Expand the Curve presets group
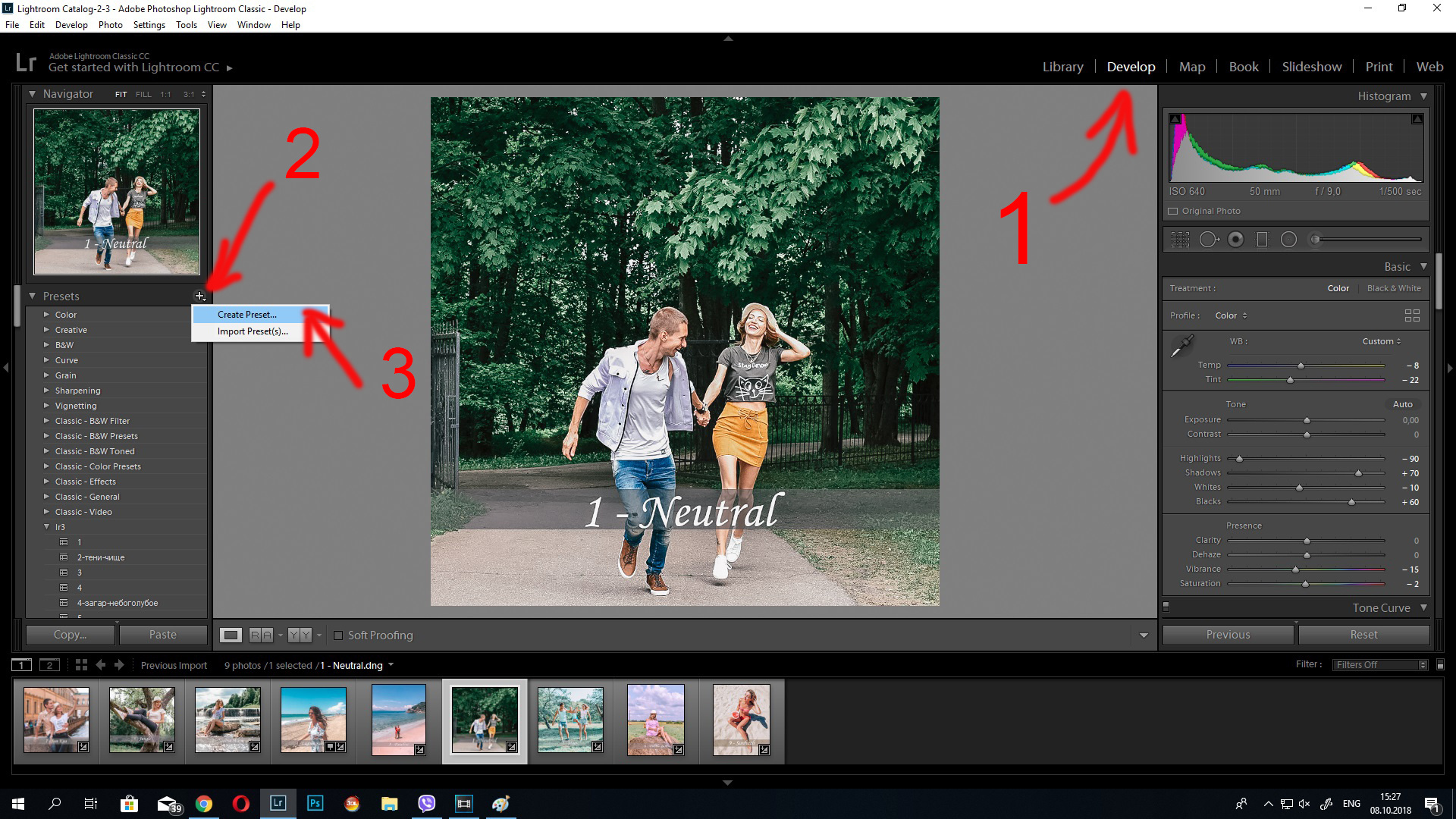This screenshot has height=819, width=1456. click(47, 359)
